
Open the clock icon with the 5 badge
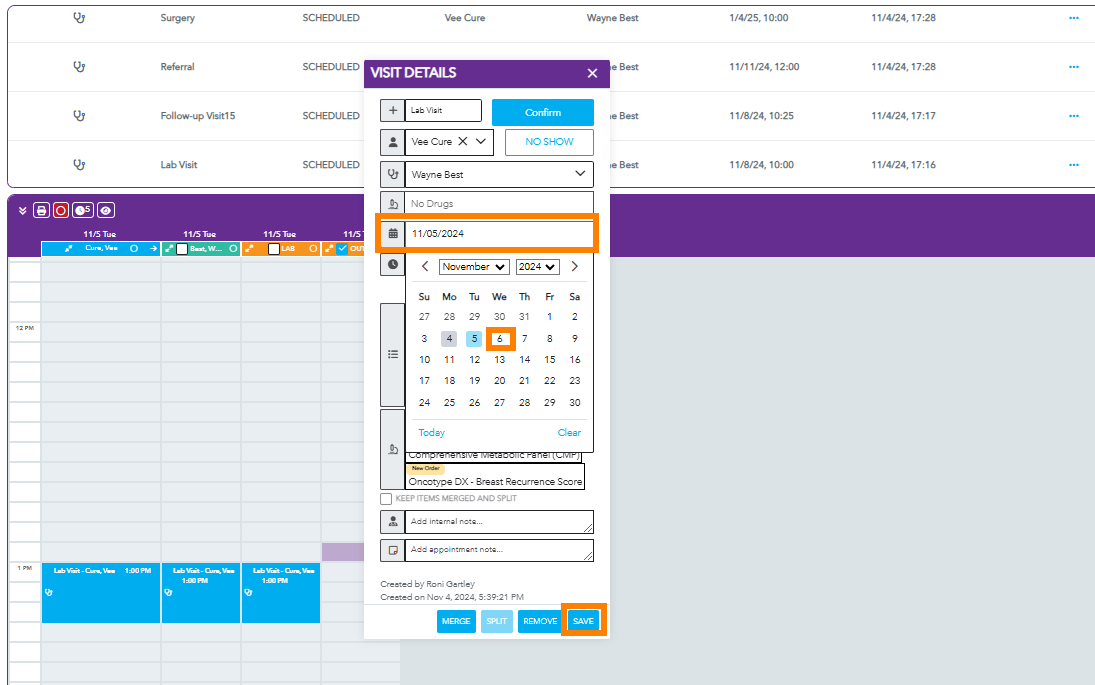tap(82, 210)
